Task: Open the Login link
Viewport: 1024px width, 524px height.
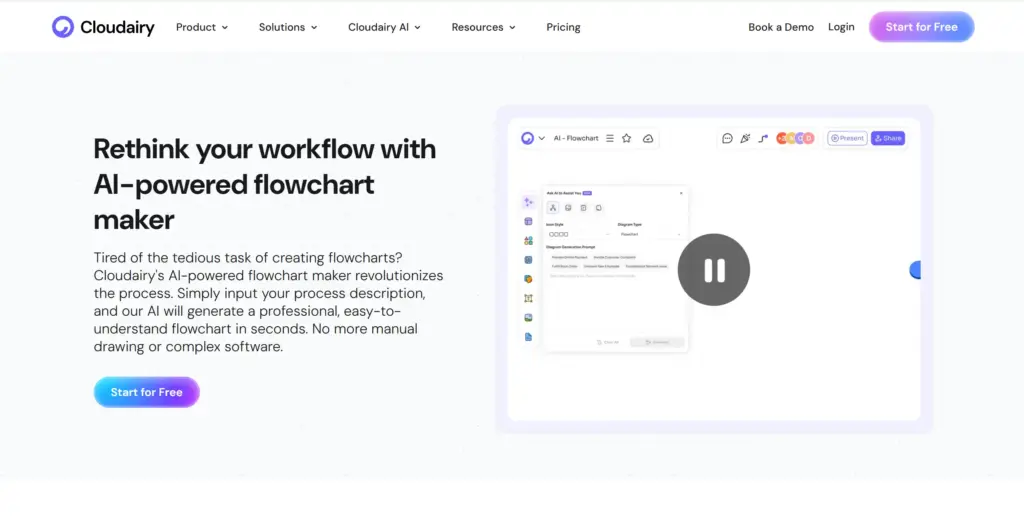Action: point(841,27)
